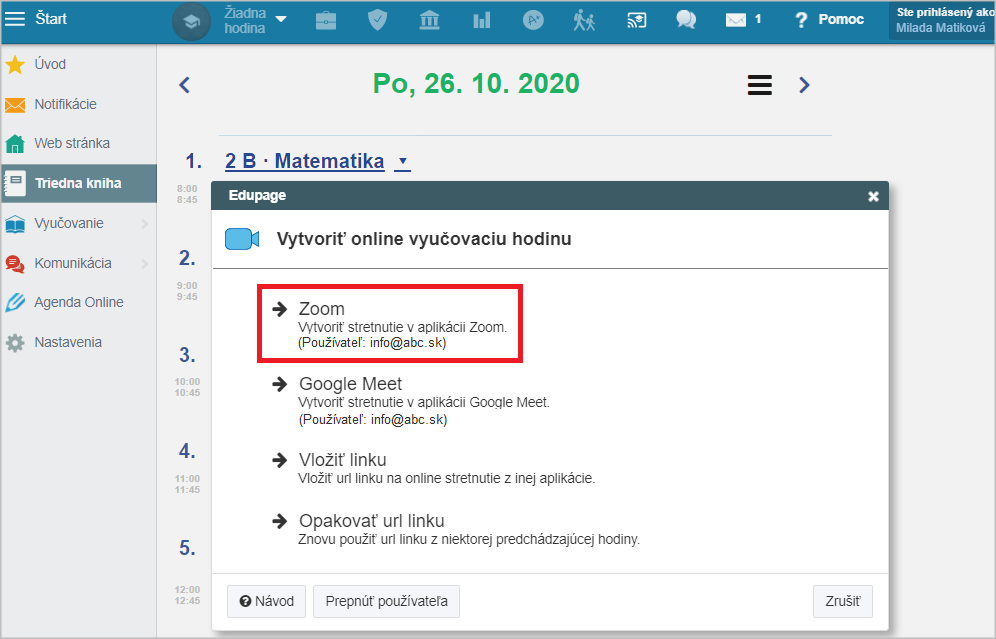The image size is (996, 639).
Task: Open Agenda Online in sidebar
Action: pyautogui.click(x=79, y=302)
